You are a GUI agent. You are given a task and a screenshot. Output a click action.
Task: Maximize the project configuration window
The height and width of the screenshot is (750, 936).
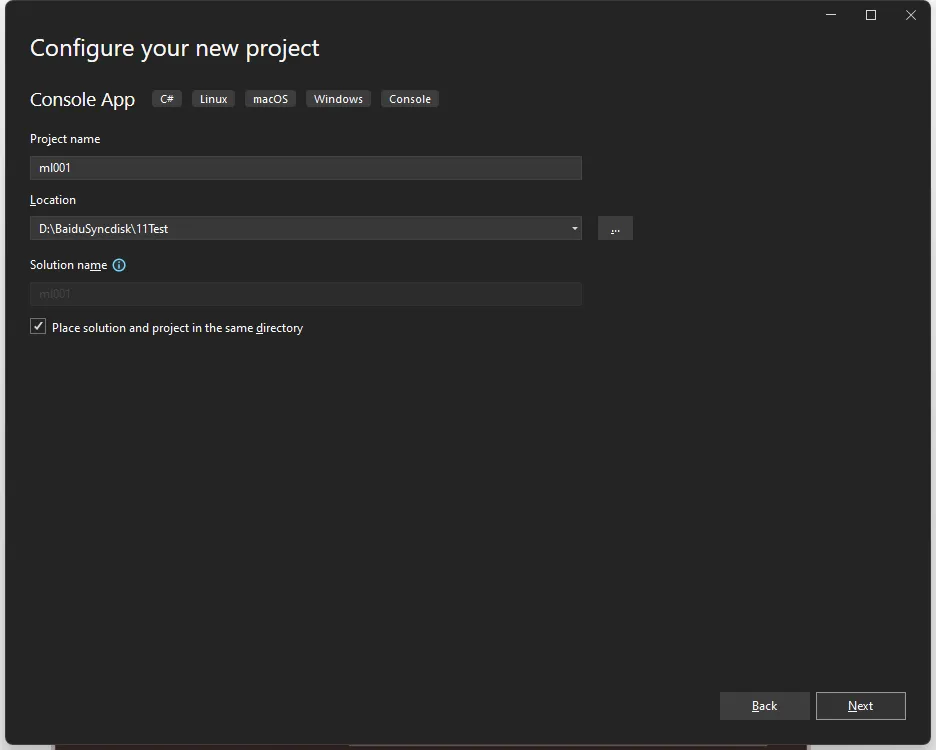870,15
